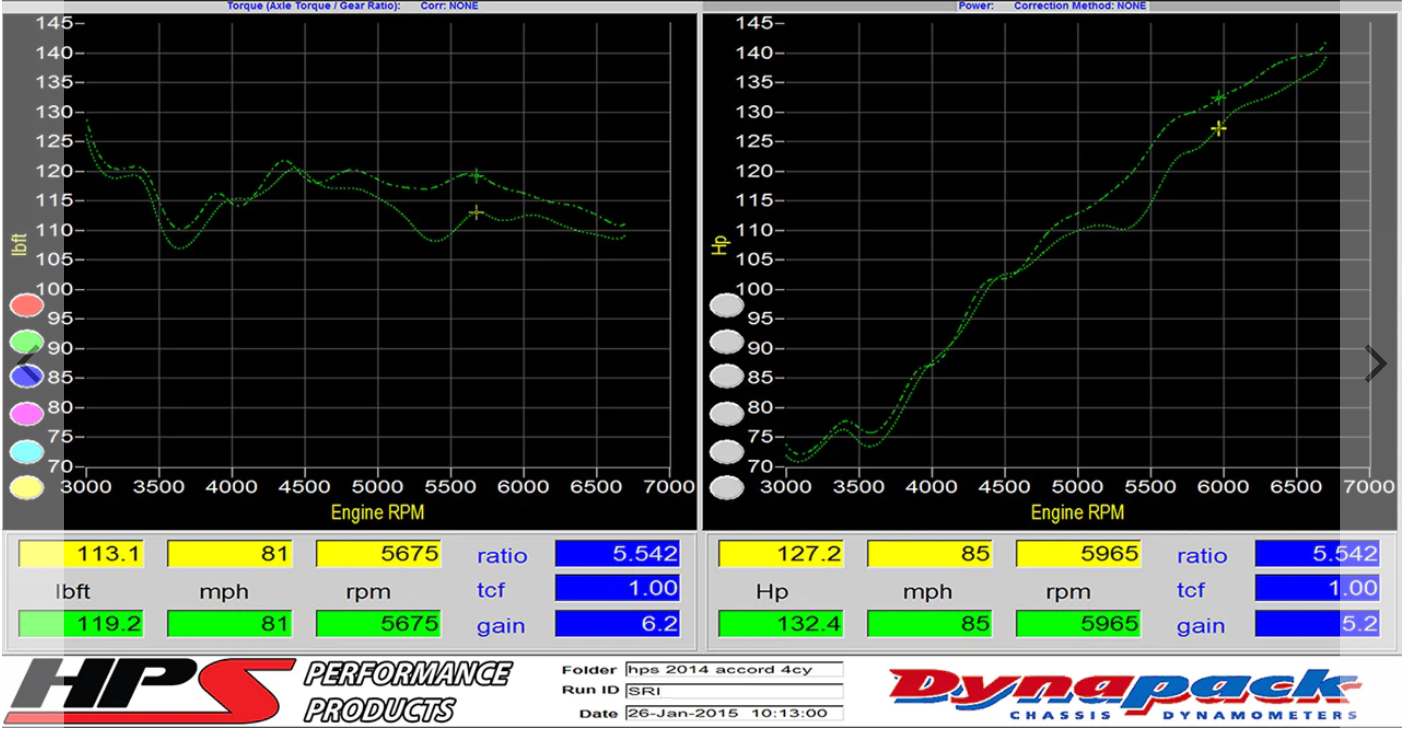The image size is (1408, 738).
Task: Click the torque panel ratio 5.542 field
Action: point(618,554)
